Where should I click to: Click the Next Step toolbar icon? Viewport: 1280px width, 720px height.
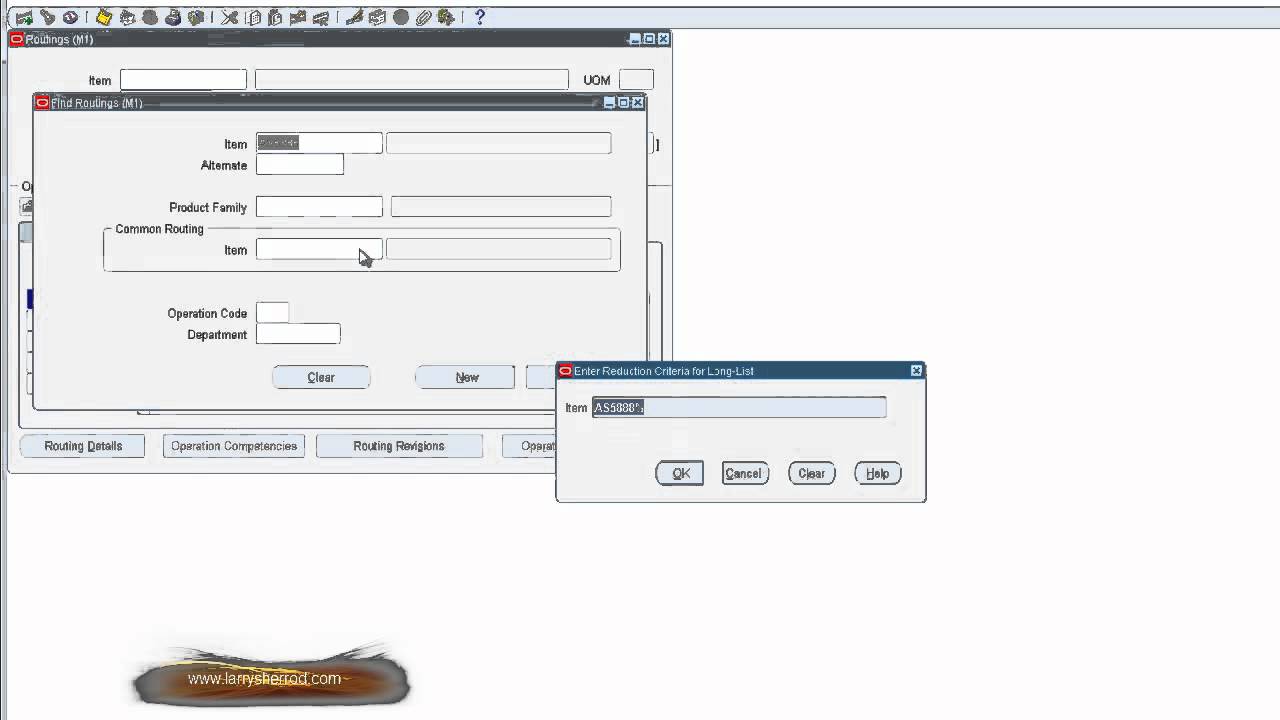tap(127, 18)
